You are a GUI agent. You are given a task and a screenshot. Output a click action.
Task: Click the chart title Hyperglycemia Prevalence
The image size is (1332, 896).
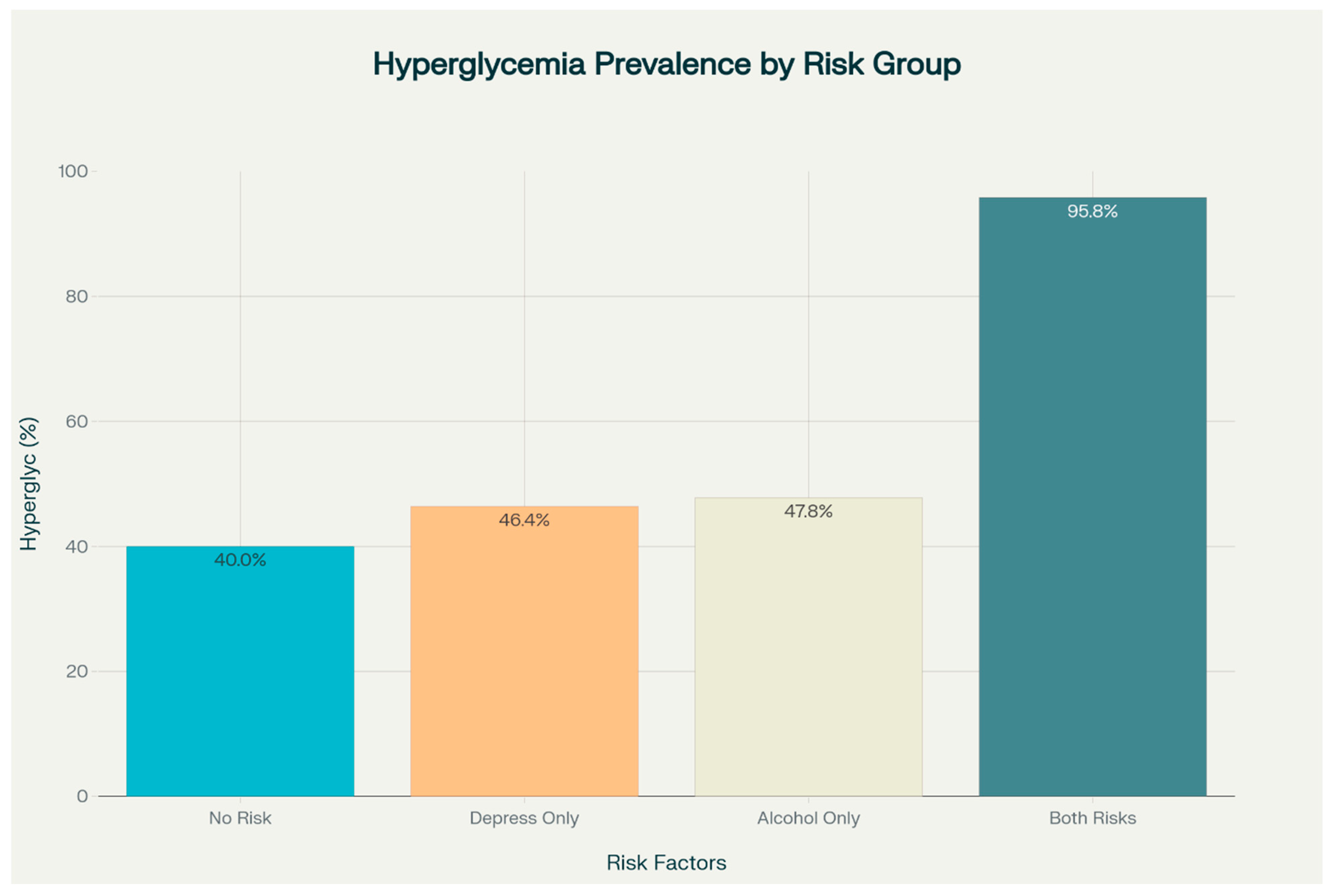click(x=667, y=64)
